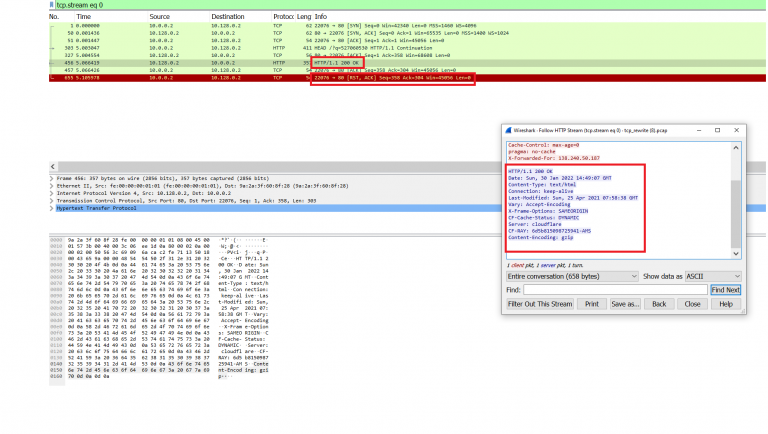768x434 pixels.
Task: Click the Filter Out This Stream button
Action: [x=540, y=304]
